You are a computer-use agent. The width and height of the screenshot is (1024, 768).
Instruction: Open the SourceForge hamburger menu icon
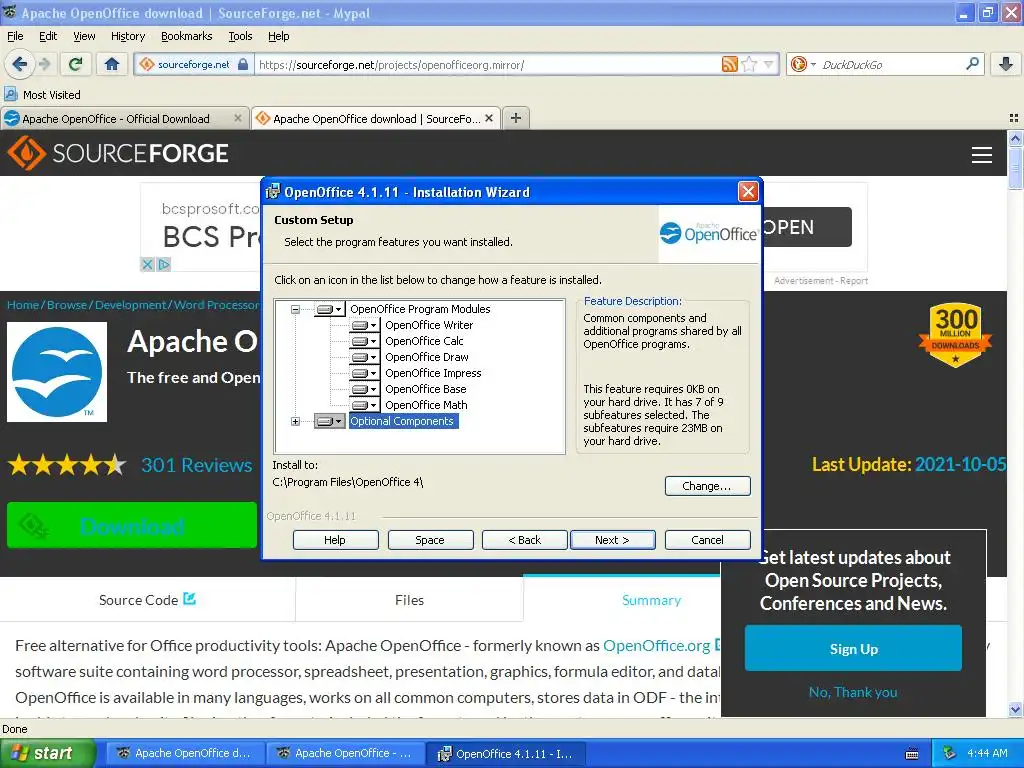click(x=982, y=155)
